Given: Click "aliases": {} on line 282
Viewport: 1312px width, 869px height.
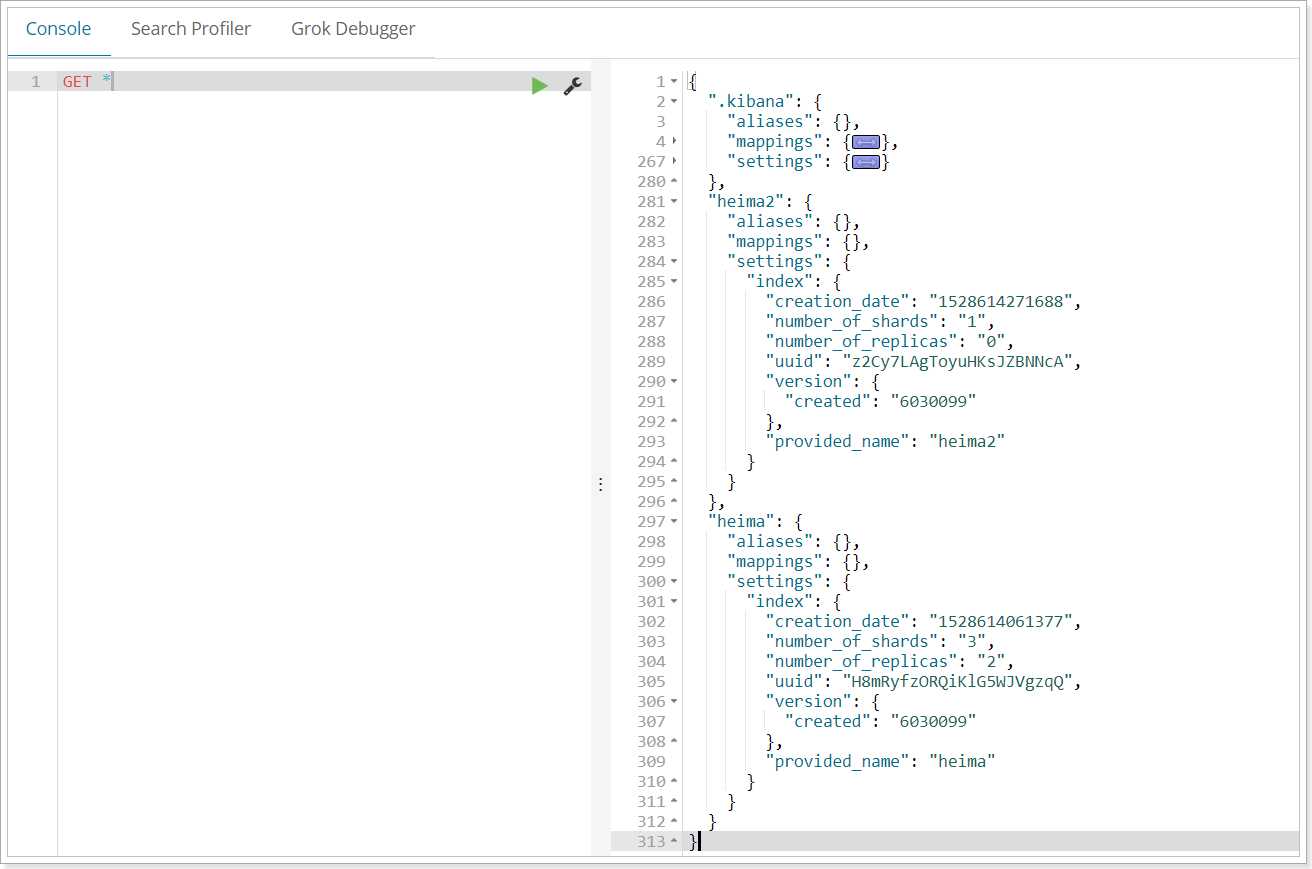Looking at the screenshot, I should pos(790,222).
